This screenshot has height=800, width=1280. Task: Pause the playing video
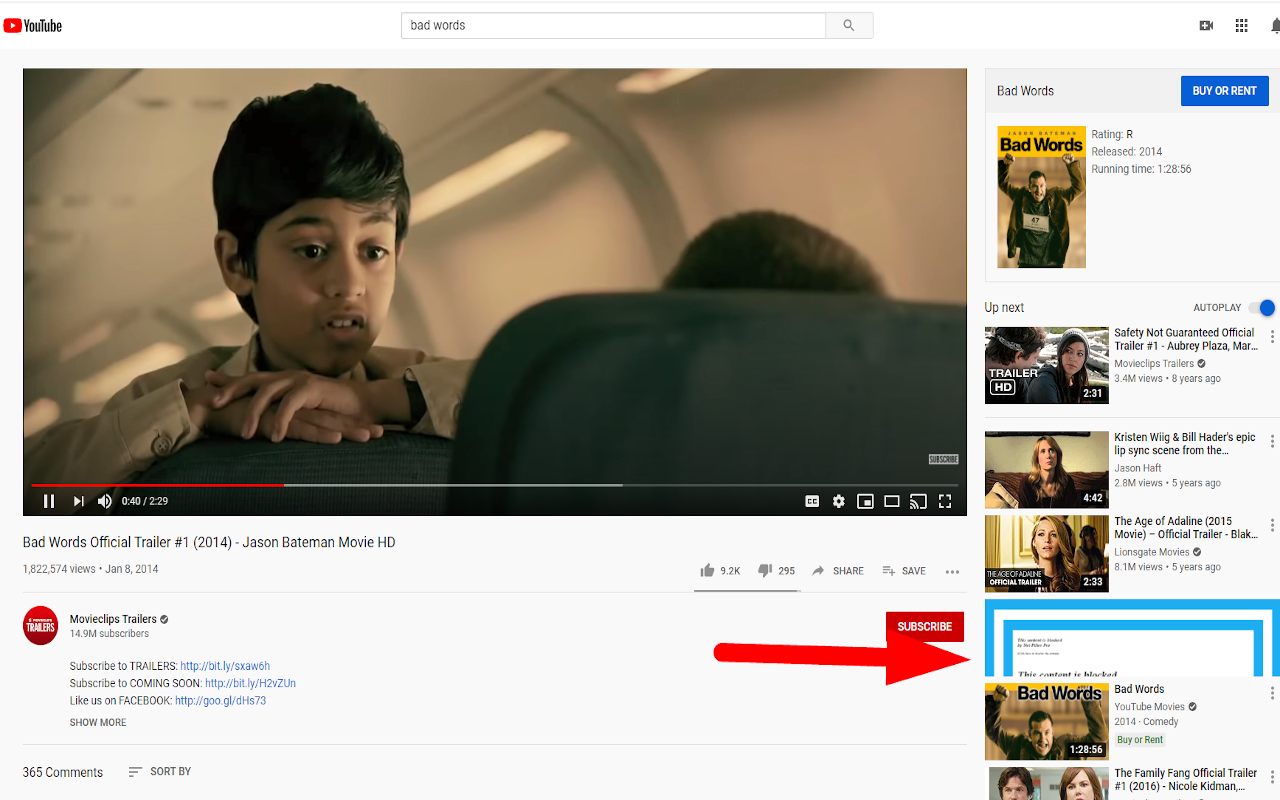(49, 501)
